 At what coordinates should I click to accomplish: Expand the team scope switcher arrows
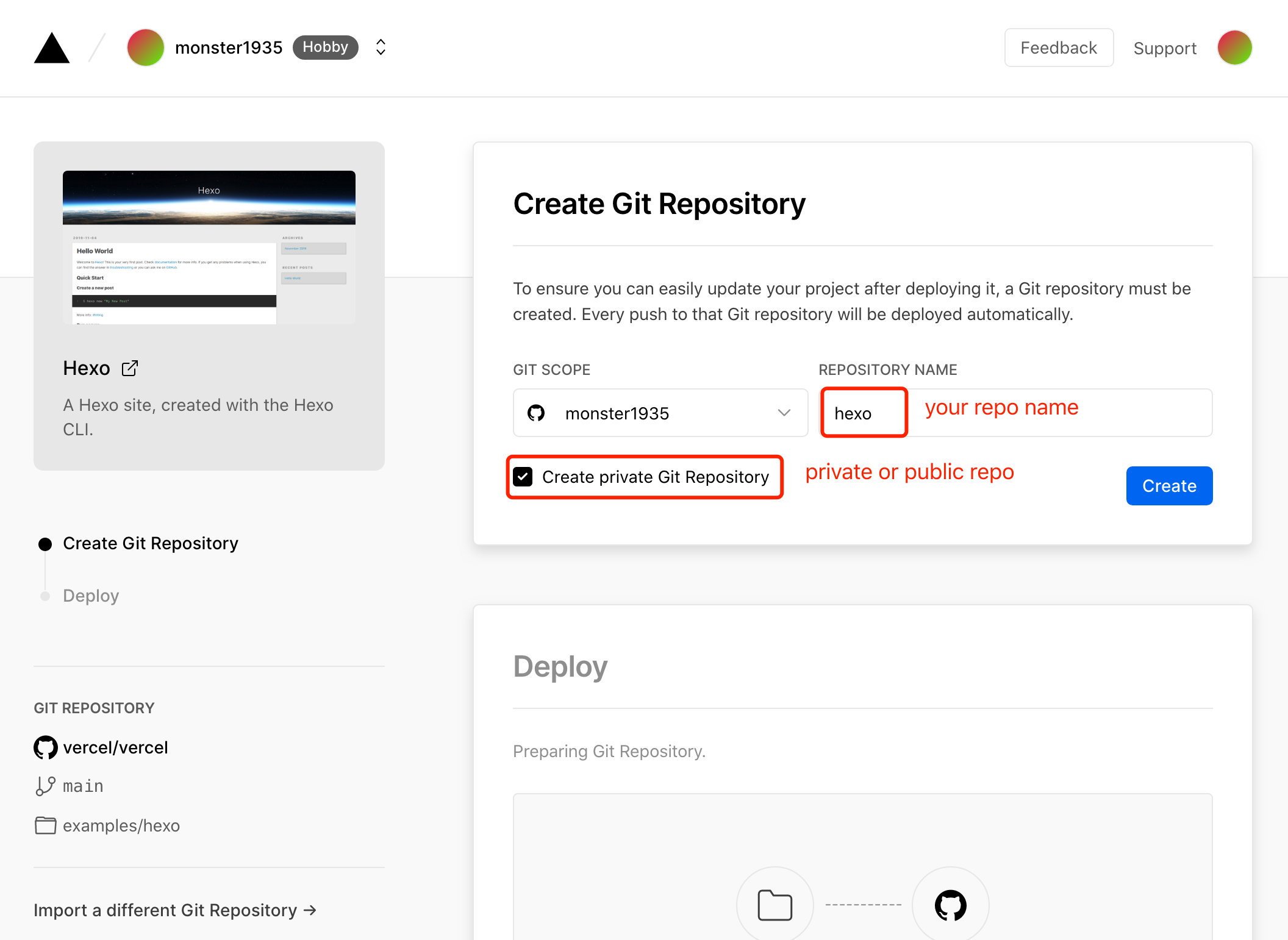[x=381, y=48]
